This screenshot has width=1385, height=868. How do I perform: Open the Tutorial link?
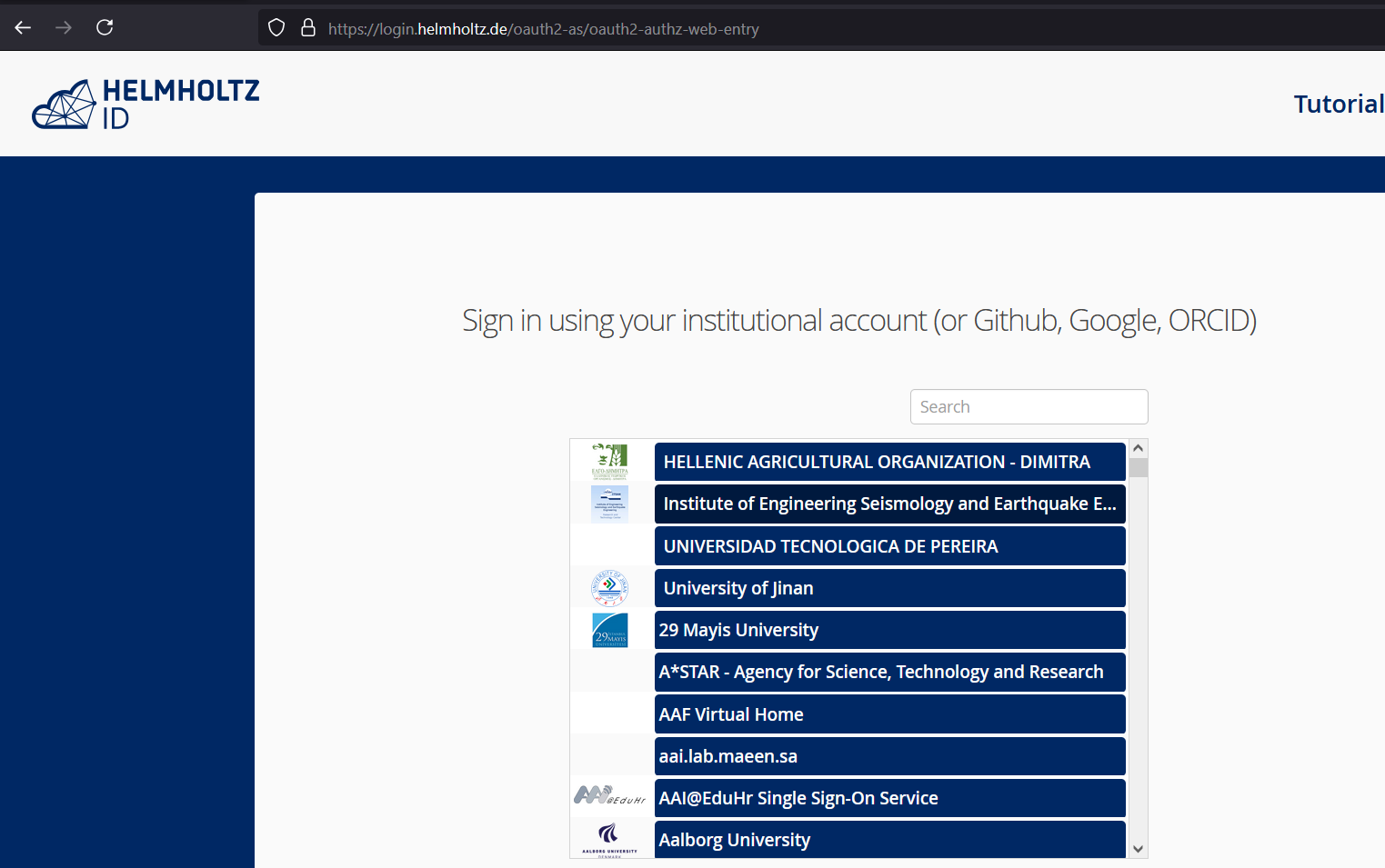(x=1339, y=105)
